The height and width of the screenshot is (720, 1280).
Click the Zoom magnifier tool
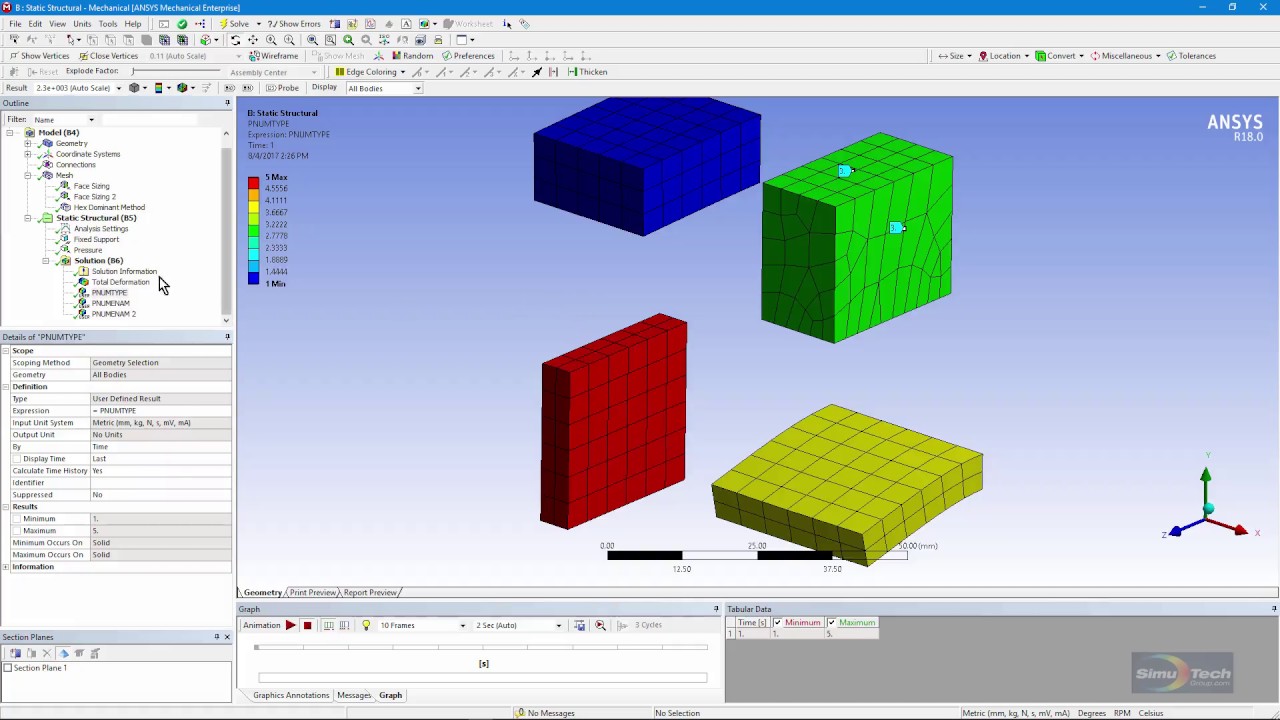[x=271, y=40]
